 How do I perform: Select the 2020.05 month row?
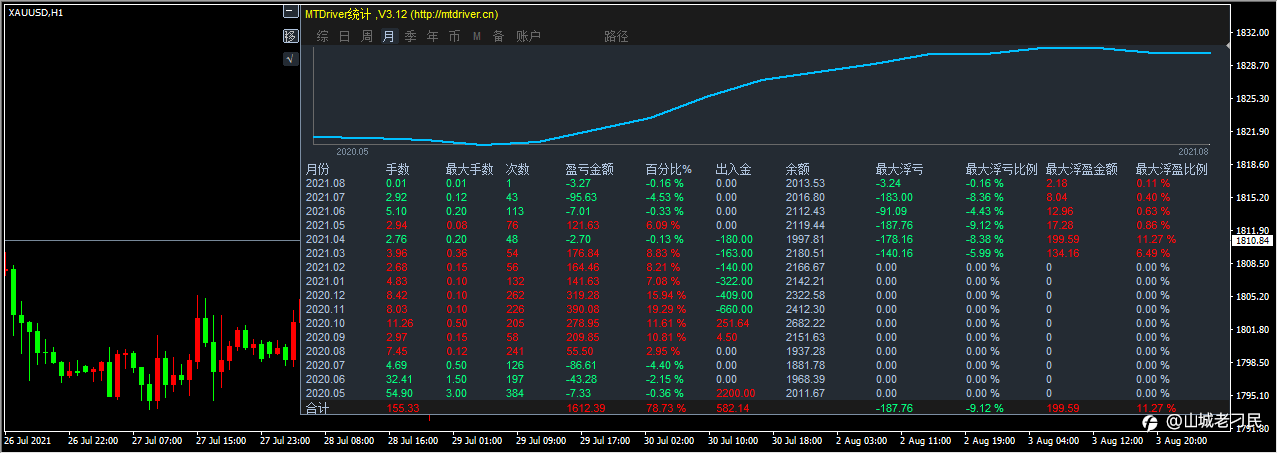pos(765,394)
